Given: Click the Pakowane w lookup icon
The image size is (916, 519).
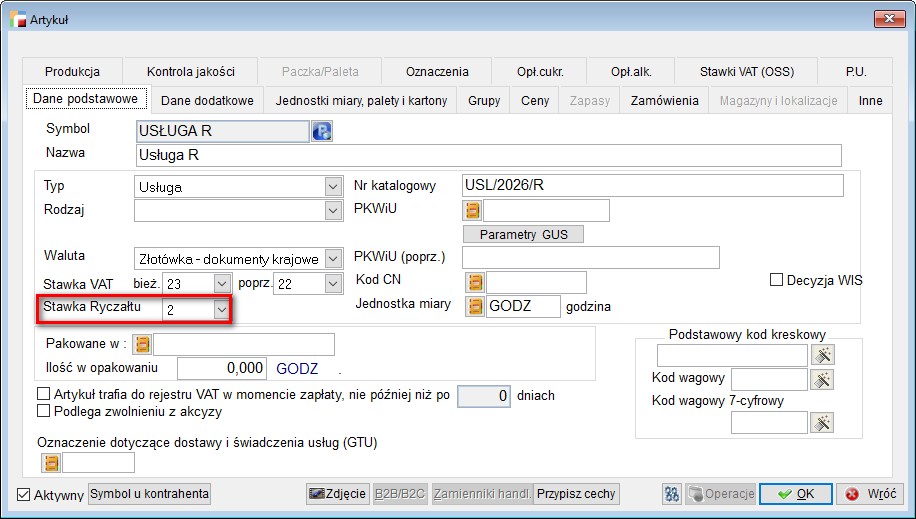Looking at the screenshot, I should (x=142, y=345).
